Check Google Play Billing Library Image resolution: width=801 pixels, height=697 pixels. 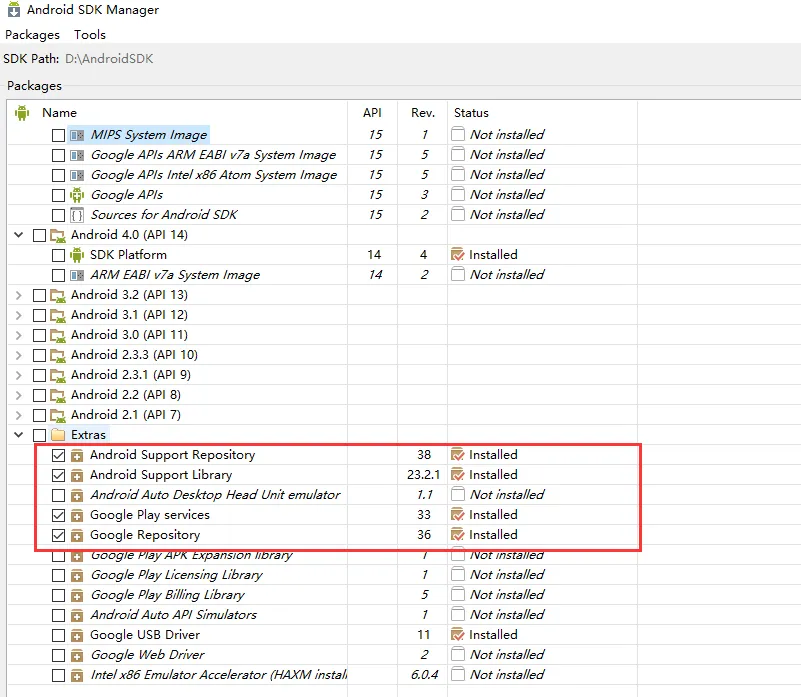tap(58, 595)
